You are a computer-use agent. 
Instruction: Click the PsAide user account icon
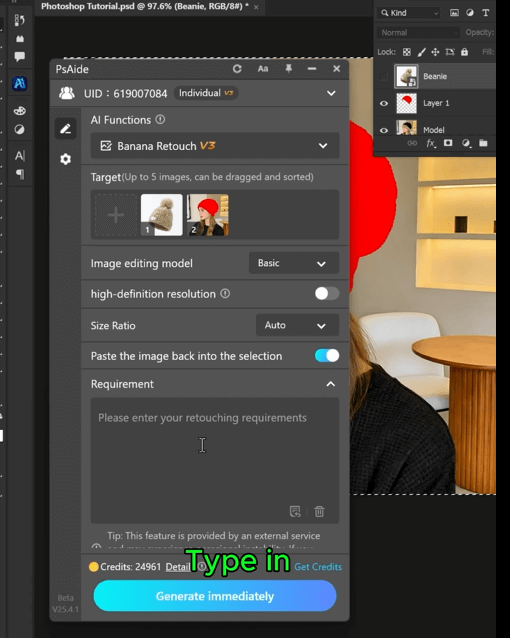pos(67,93)
